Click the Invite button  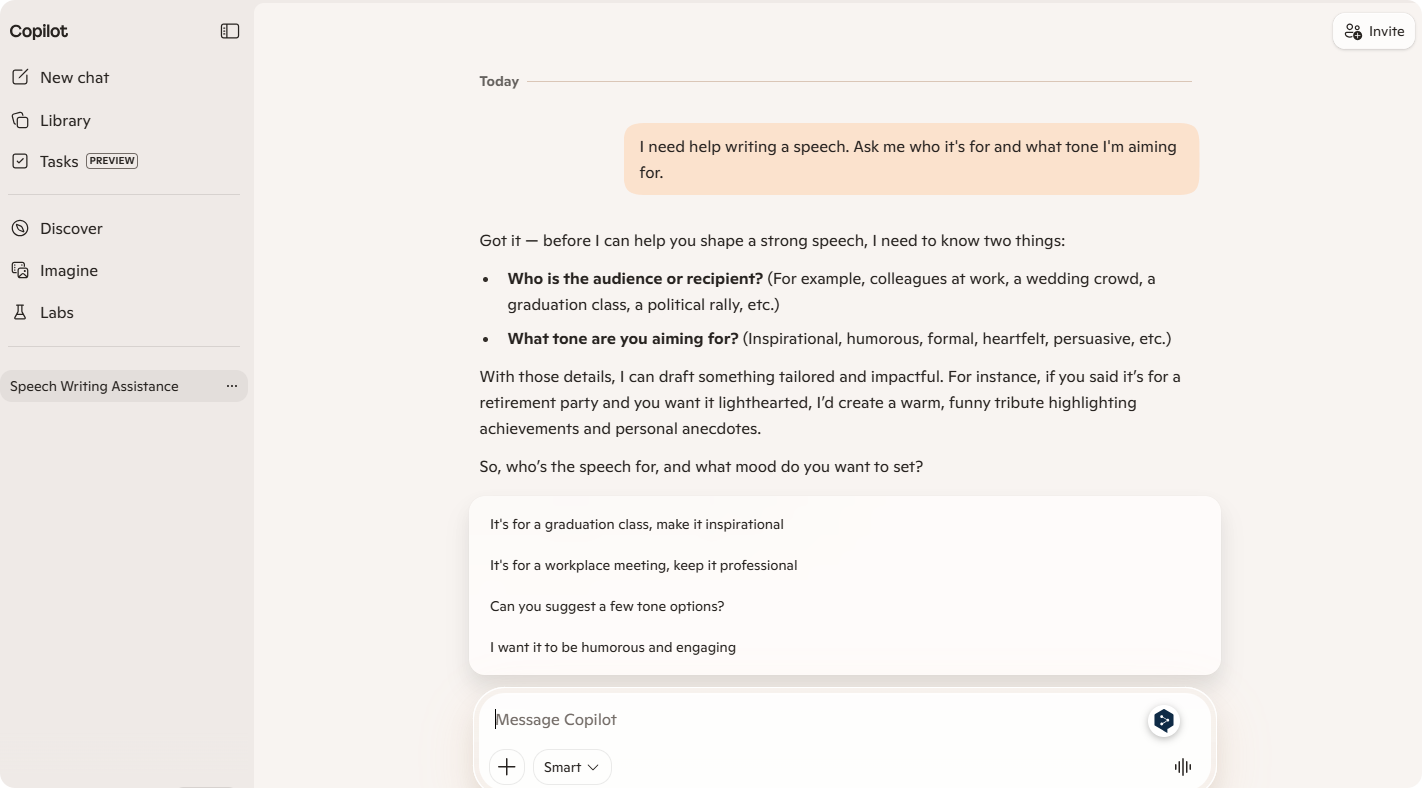click(x=1374, y=31)
